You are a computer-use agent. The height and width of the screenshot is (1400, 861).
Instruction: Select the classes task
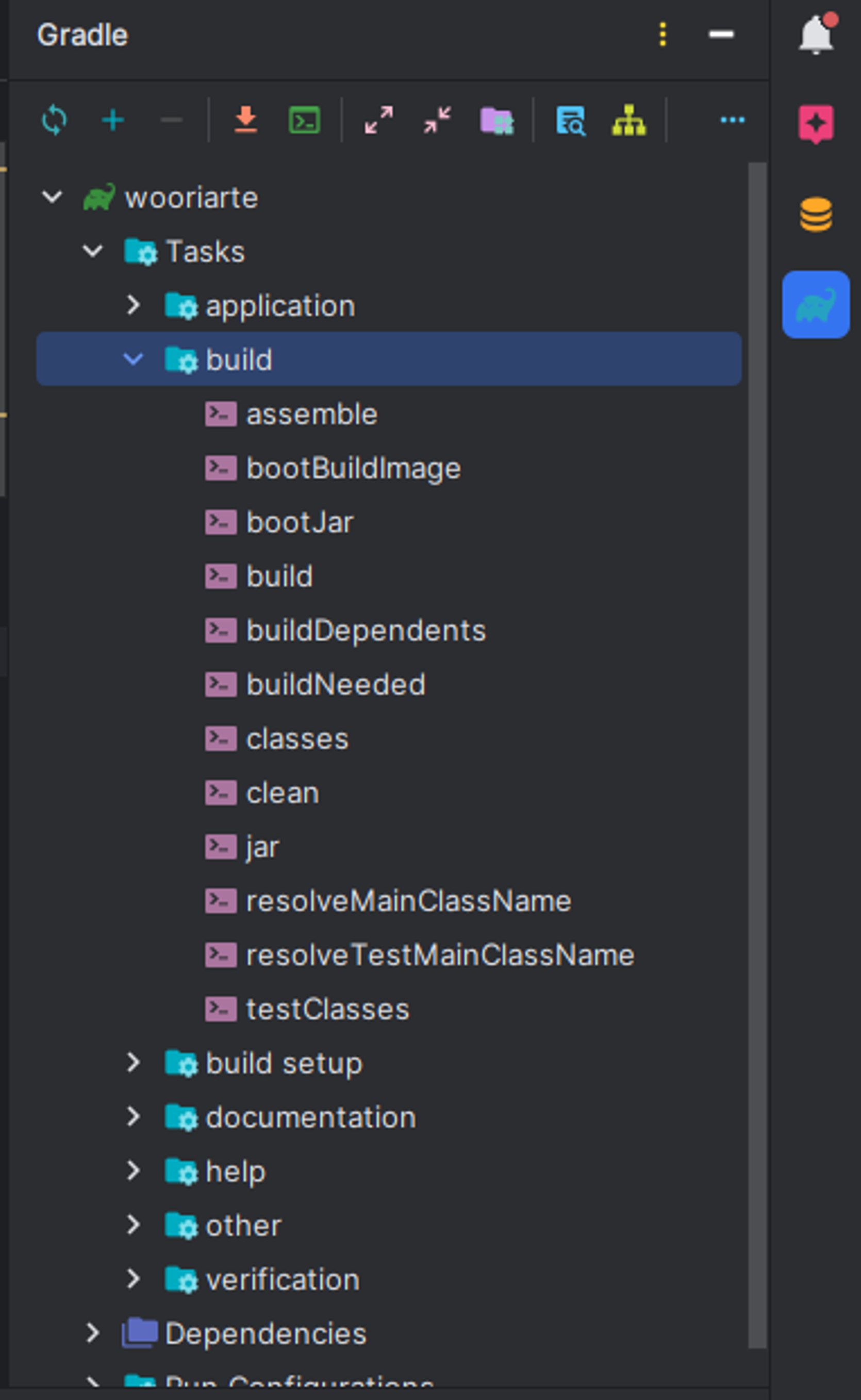tap(388, 739)
